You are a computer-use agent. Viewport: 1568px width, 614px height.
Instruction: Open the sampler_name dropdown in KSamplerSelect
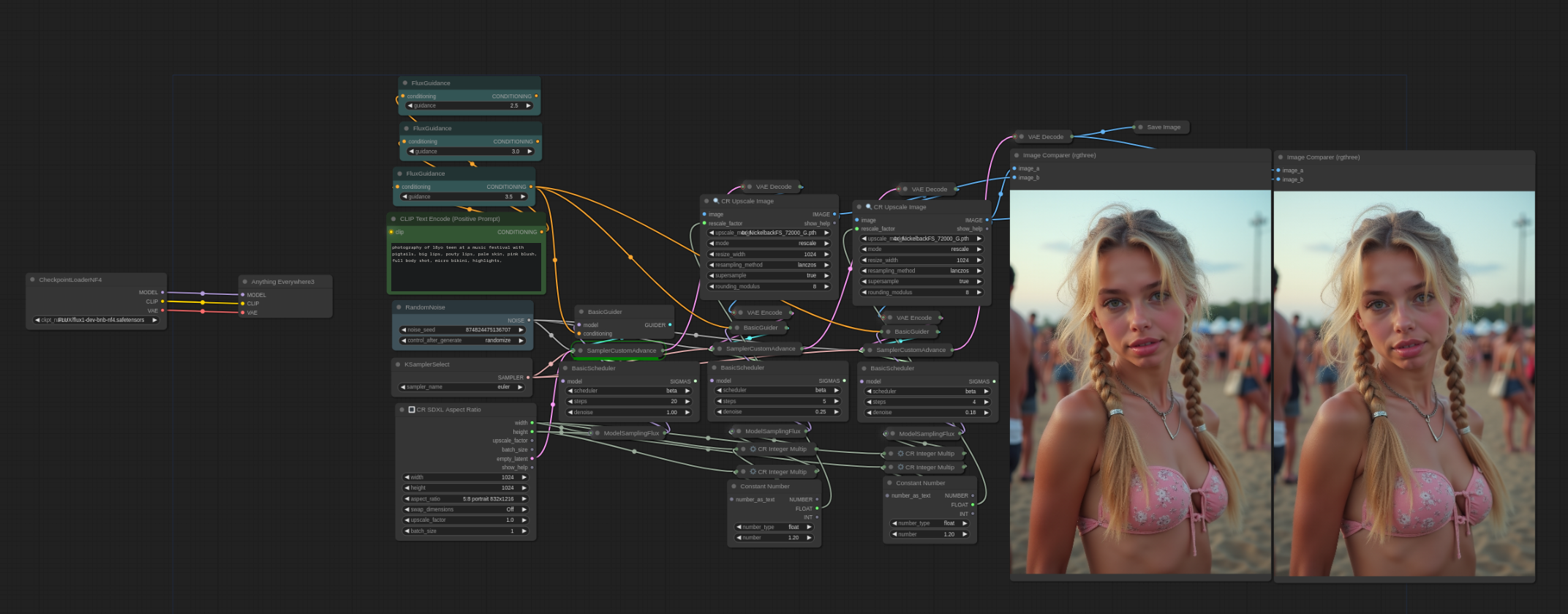pos(462,387)
